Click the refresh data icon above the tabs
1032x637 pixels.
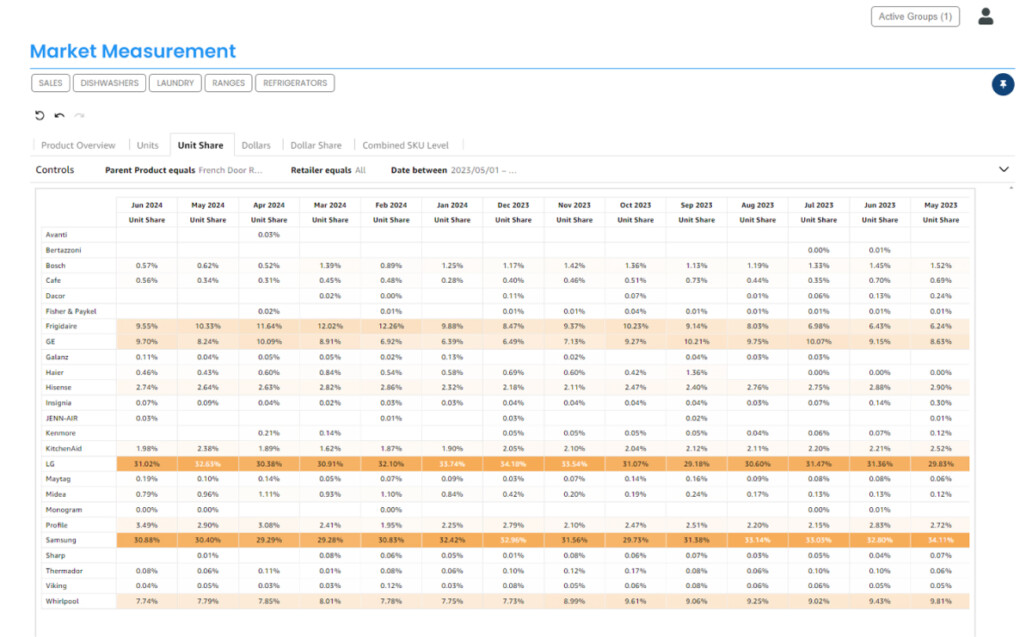[40, 115]
